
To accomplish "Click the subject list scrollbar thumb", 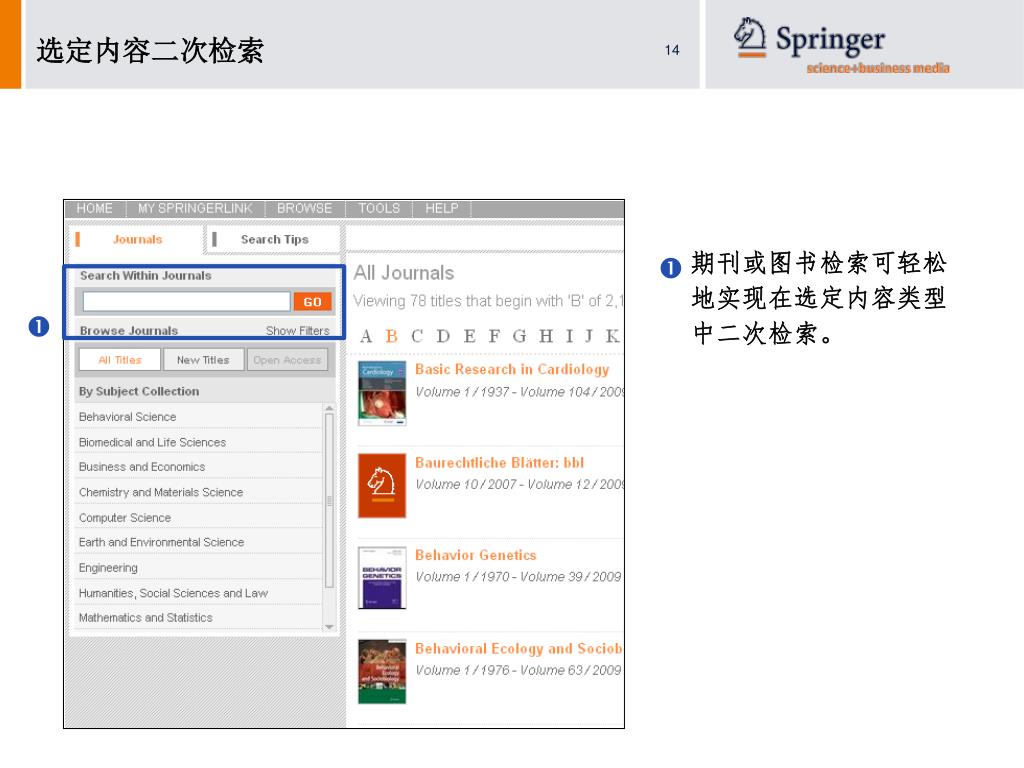I will [x=329, y=502].
